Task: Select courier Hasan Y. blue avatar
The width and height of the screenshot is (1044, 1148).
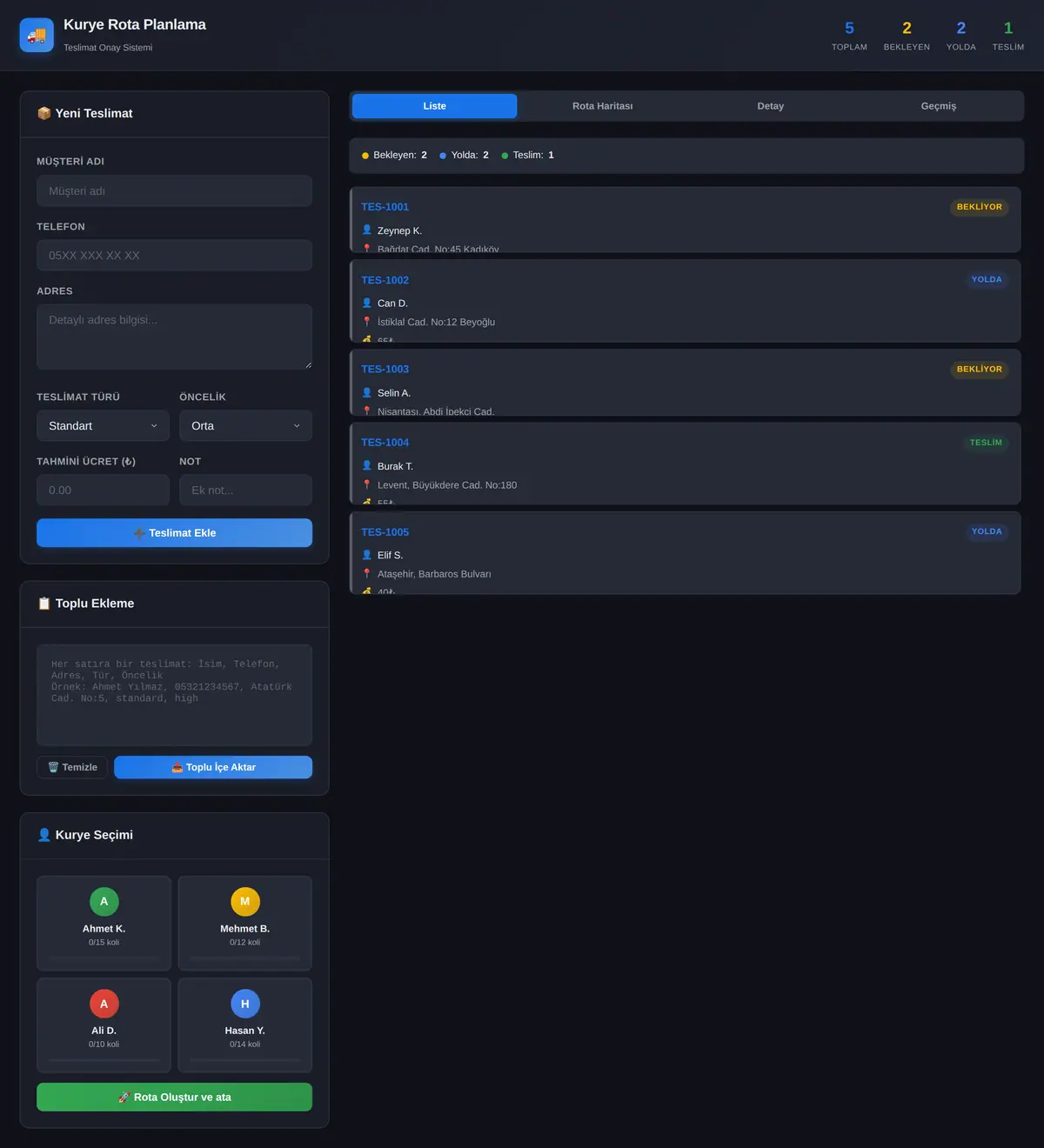Action: (245, 1004)
